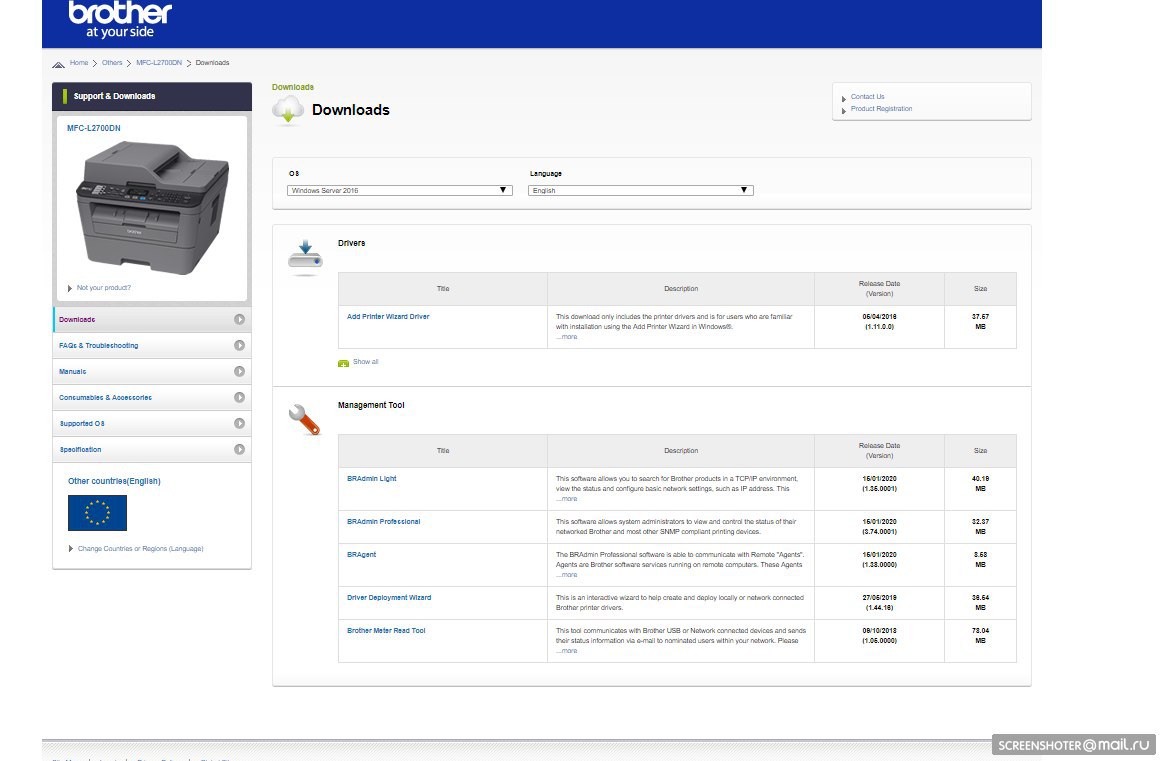Click Drivers section heading
Image resolution: width=1162 pixels, height=761 pixels.
coord(351,243)
